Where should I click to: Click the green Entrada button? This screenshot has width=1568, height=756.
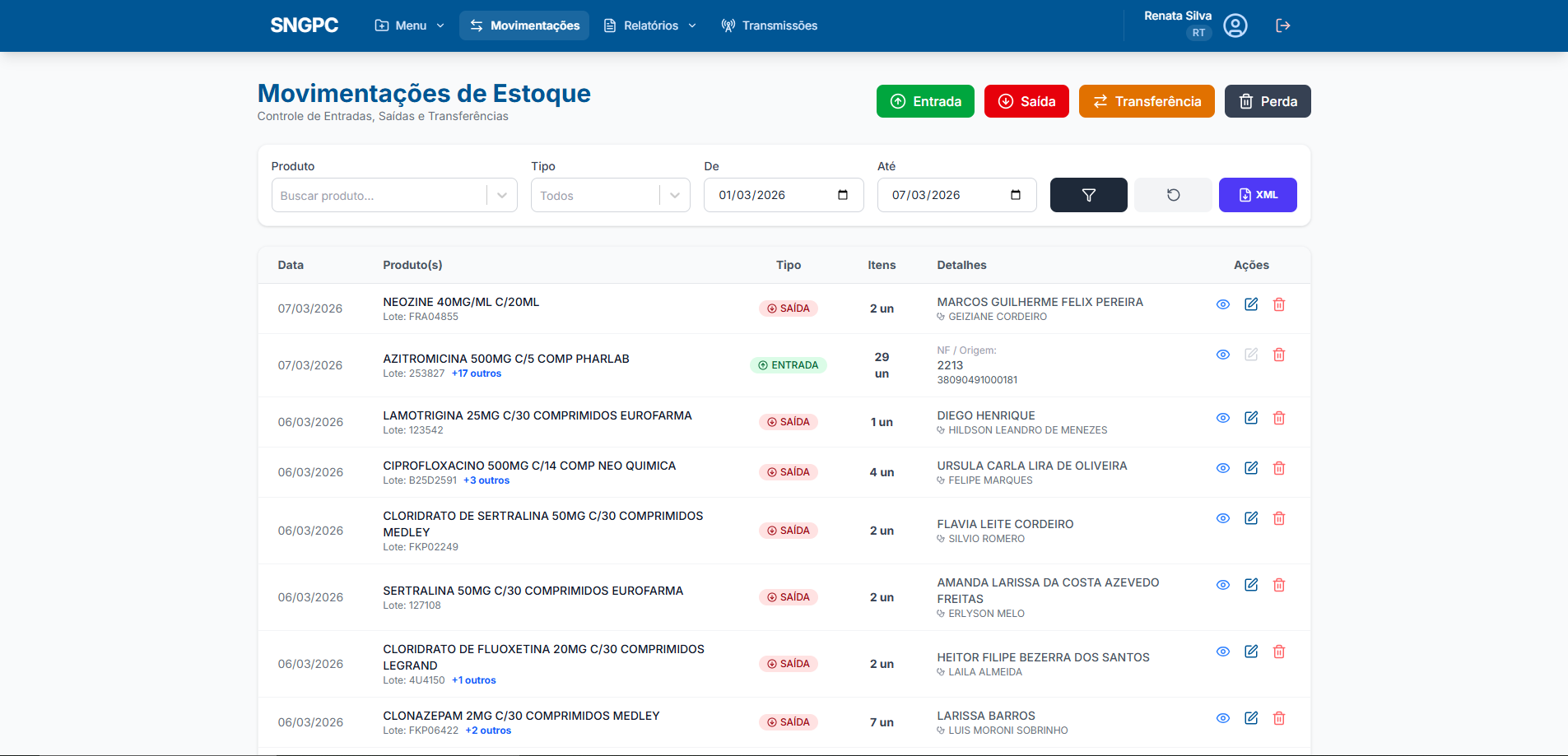(924, 101)
